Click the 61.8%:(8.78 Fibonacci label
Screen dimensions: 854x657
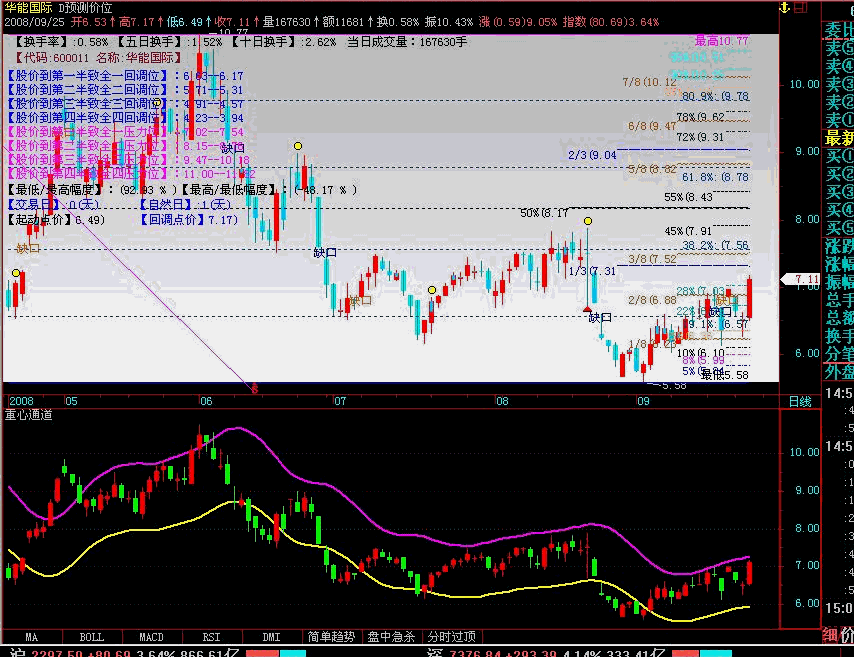pyautogui.click(x=715, y=177)
